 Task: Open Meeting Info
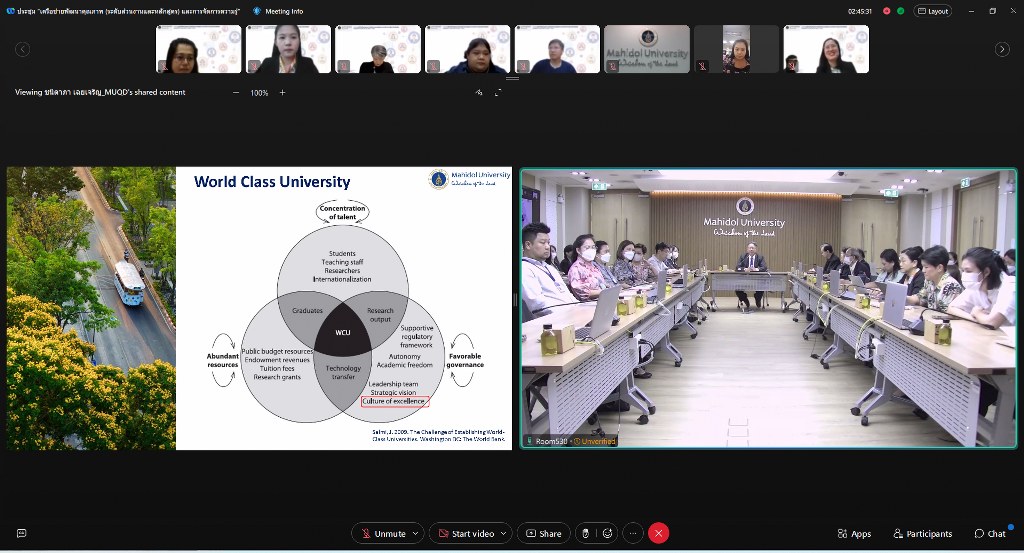pyautogui.click(x=278, y=11)
